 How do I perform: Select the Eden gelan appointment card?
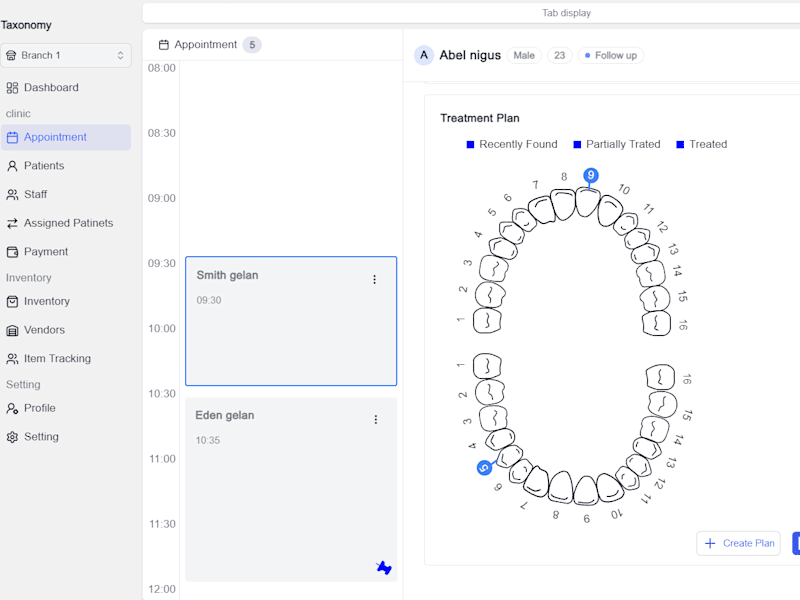pos(291,490)
